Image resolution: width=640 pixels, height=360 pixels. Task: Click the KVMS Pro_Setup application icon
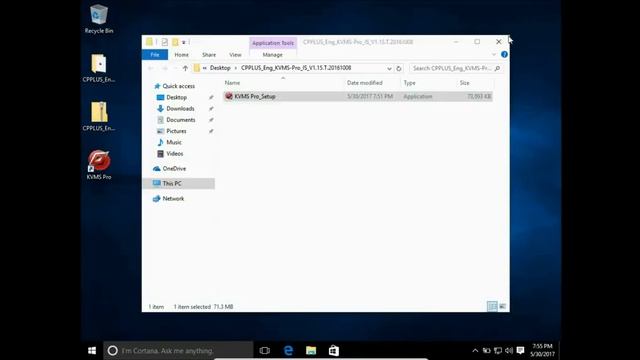(x=229, y=96)
